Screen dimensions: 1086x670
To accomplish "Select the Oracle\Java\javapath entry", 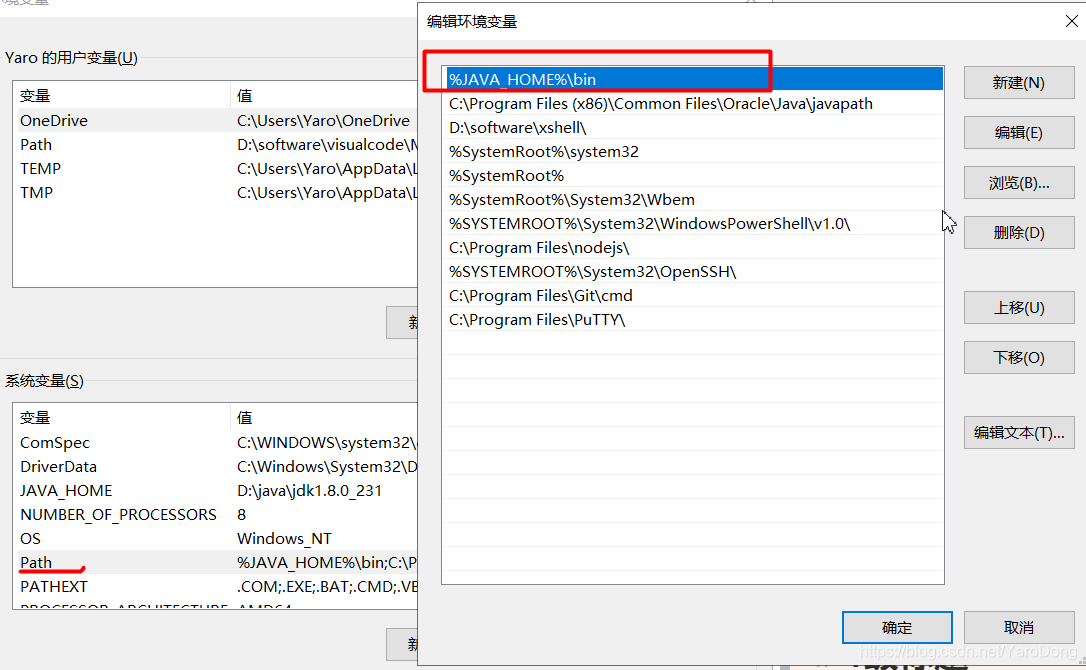I will coord(693,103).
